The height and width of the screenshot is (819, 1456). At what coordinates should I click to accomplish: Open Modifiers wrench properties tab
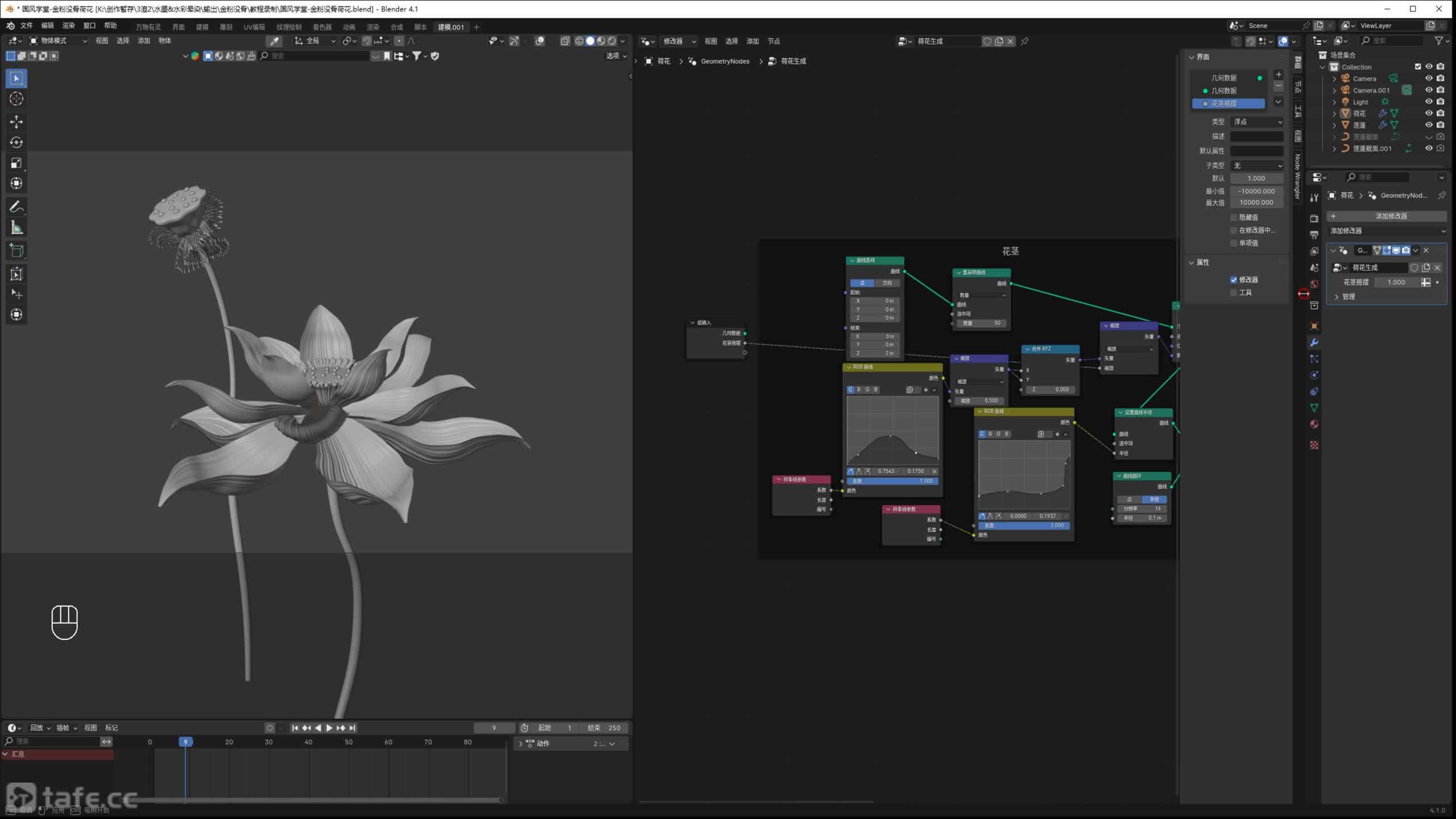click(1314, 342)
